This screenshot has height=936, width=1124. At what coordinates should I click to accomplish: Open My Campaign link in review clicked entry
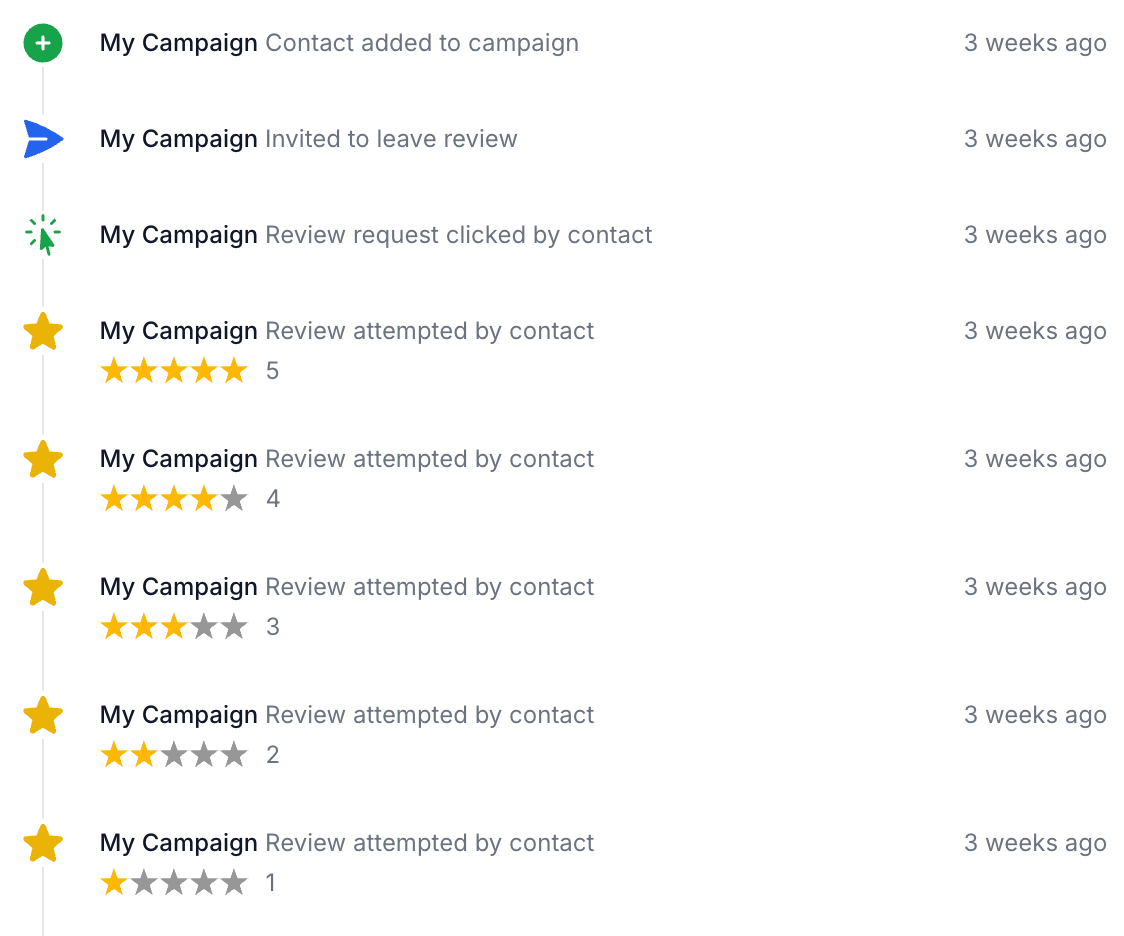178,235
